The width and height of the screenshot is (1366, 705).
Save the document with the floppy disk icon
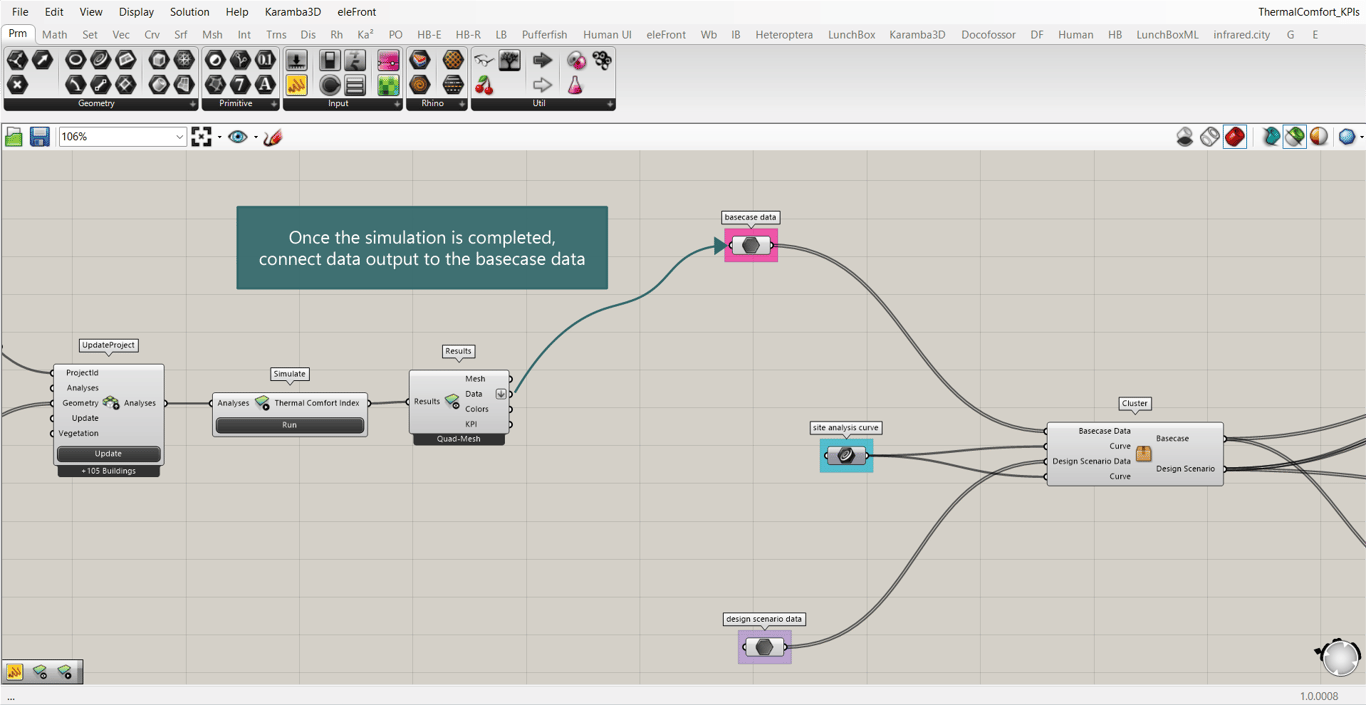tap(39, 136)
